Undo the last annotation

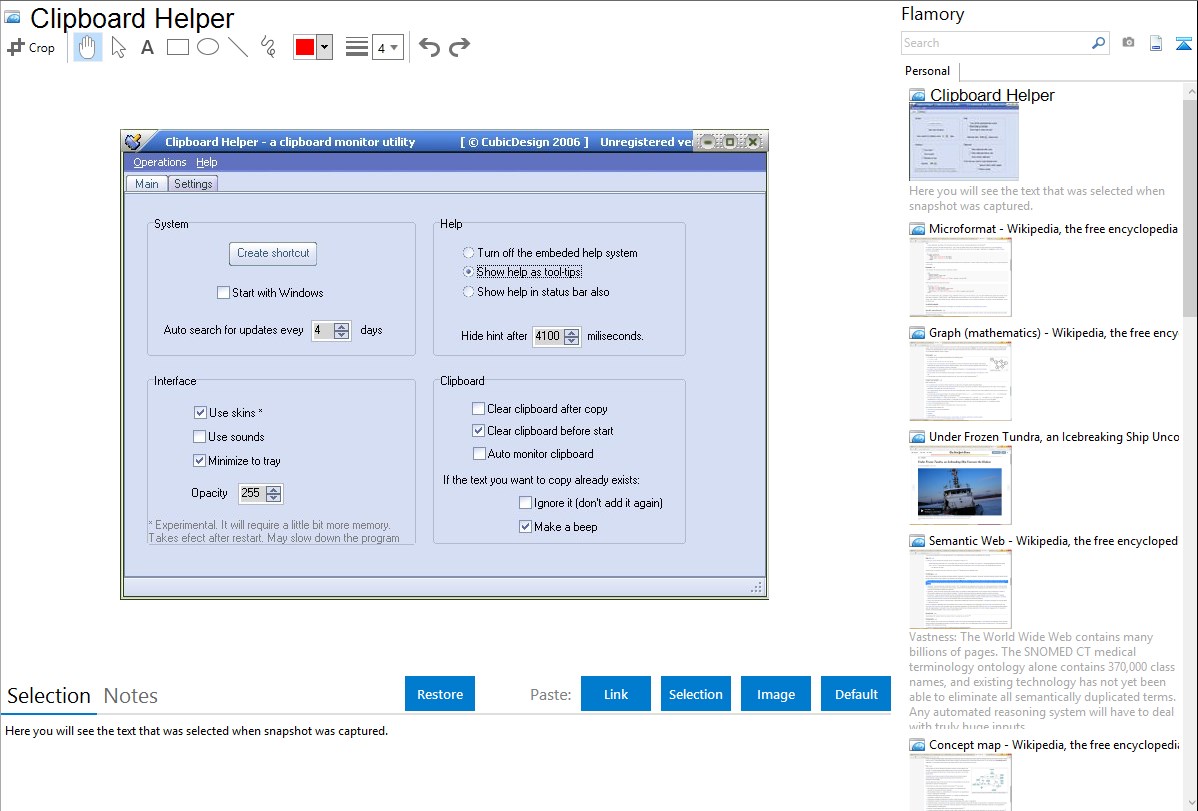coord(429,47)
